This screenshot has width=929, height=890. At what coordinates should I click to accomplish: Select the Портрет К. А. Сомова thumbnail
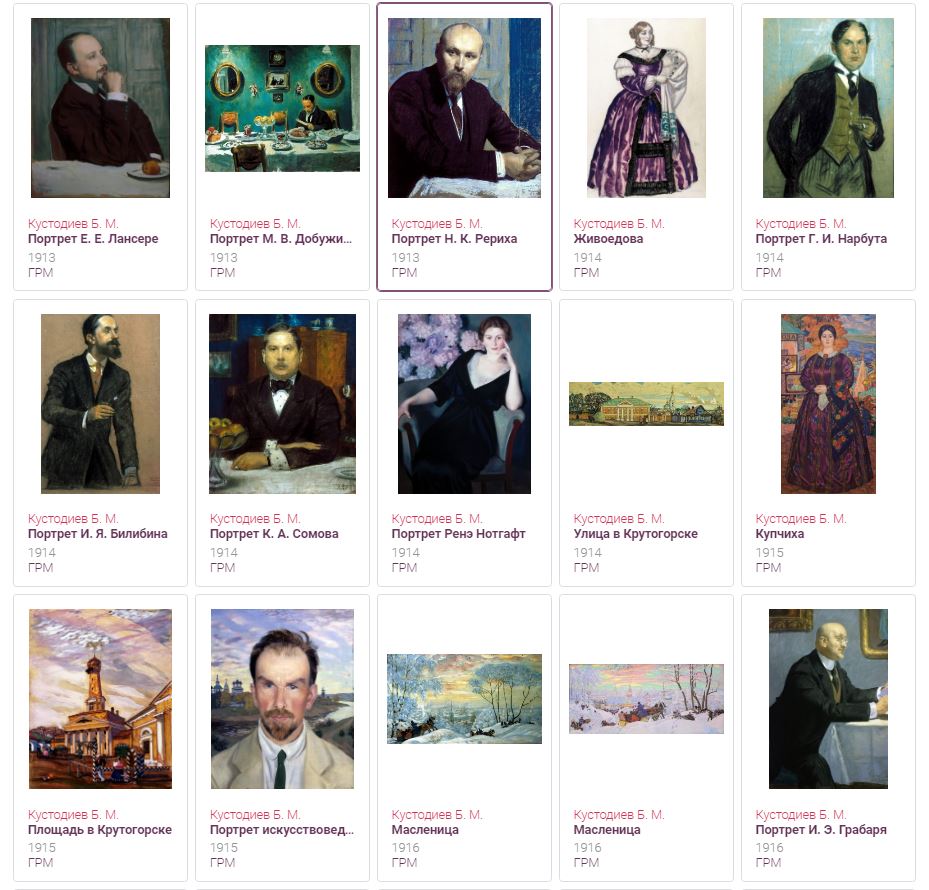click(282, 404)
